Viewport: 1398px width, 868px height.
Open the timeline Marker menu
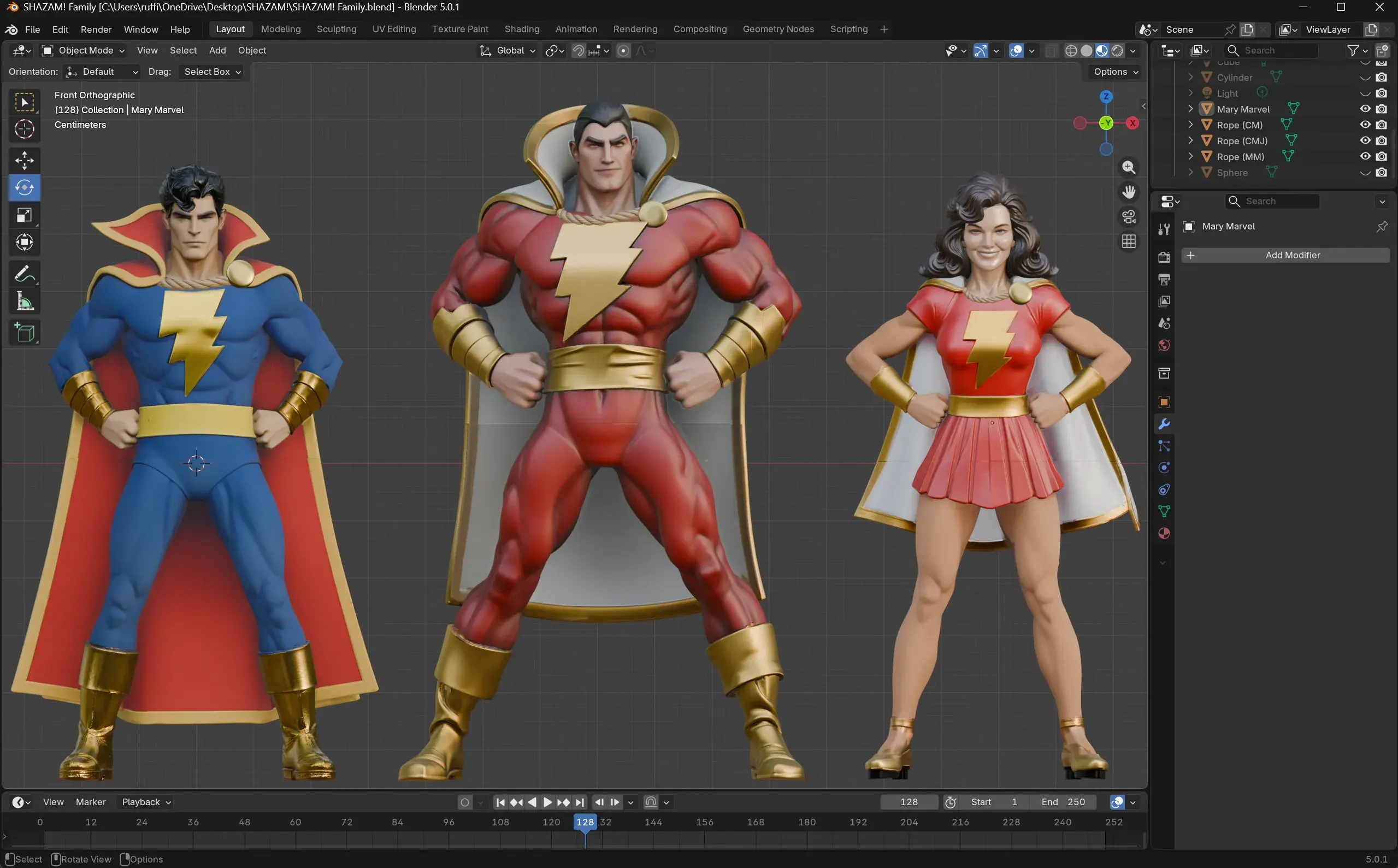pyautogui.click(x=91, y=802)
